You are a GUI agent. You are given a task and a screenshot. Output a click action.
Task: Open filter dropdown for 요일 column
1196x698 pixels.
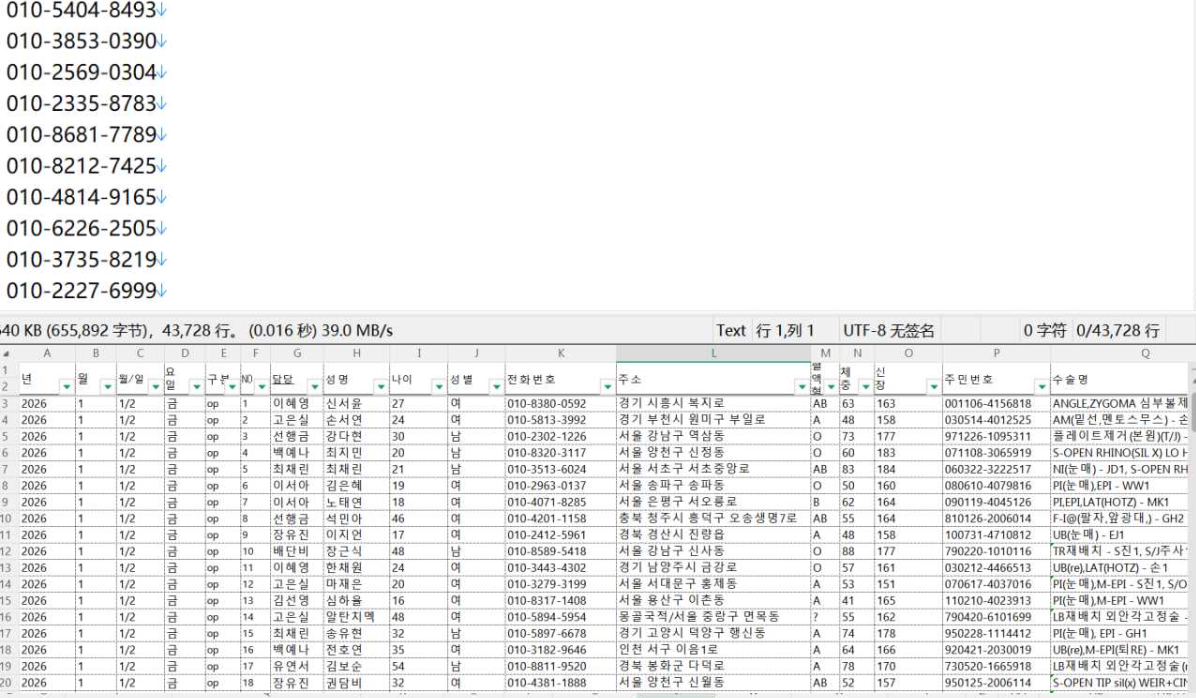(196, 387)
